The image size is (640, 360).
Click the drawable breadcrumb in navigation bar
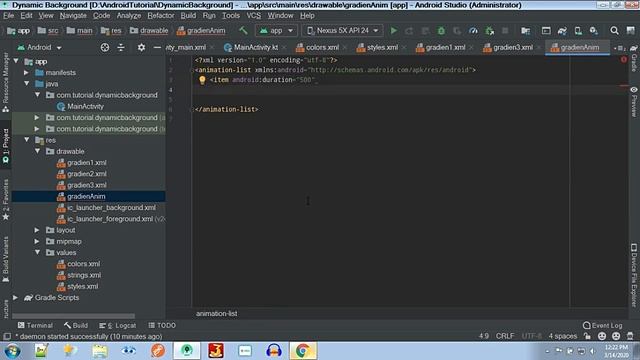pos(149,31)
